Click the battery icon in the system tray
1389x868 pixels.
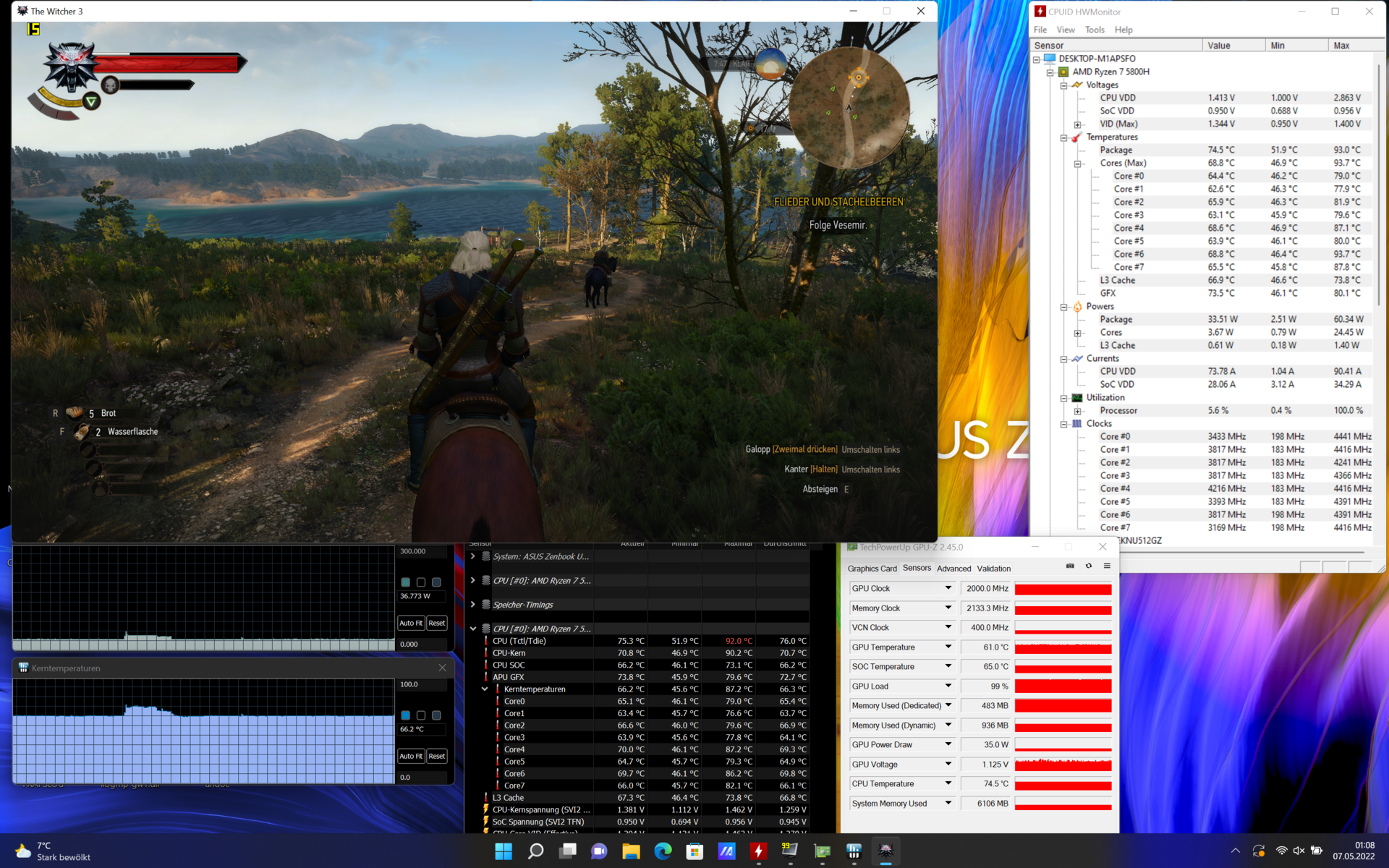[x=1317, y=851]
